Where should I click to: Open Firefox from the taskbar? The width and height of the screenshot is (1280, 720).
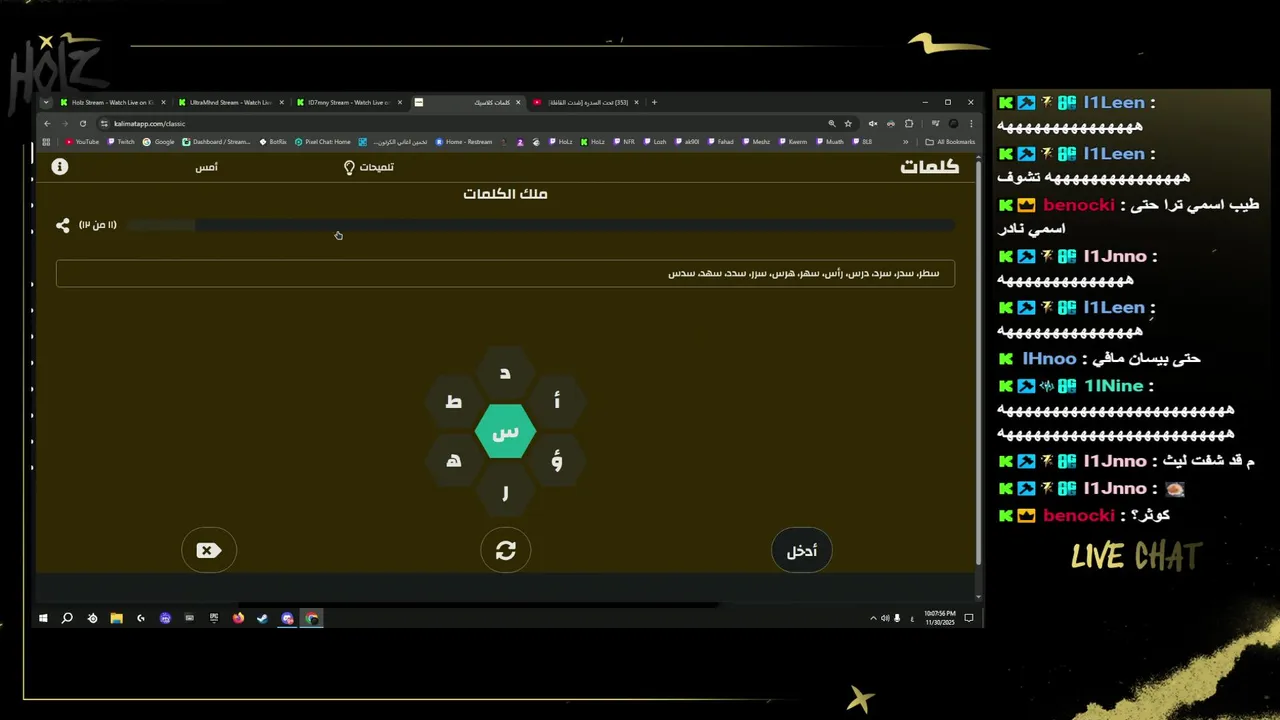pos(238,618)
